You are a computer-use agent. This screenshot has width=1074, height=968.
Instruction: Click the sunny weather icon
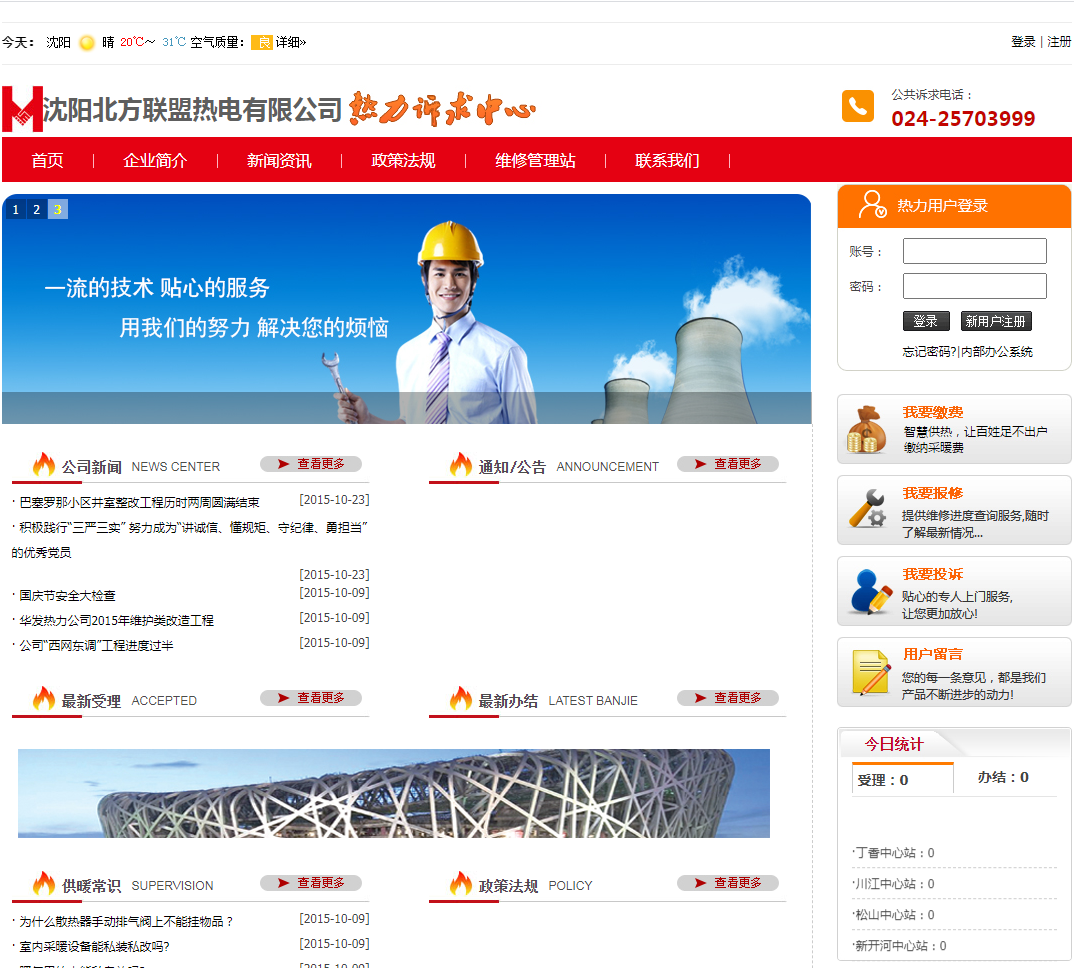[87, 43]
